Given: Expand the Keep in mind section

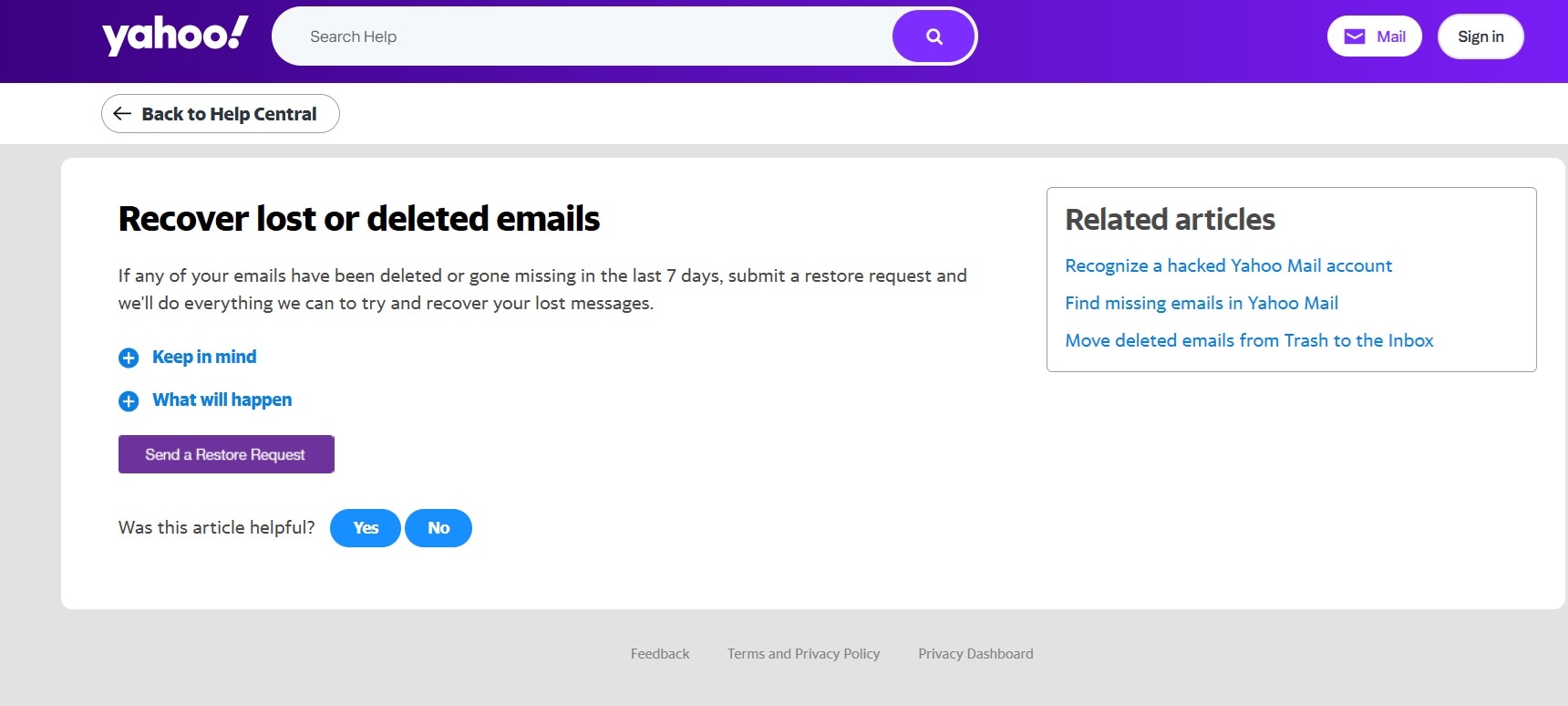Looking at the screenshot, I should [x=188, y=357].
